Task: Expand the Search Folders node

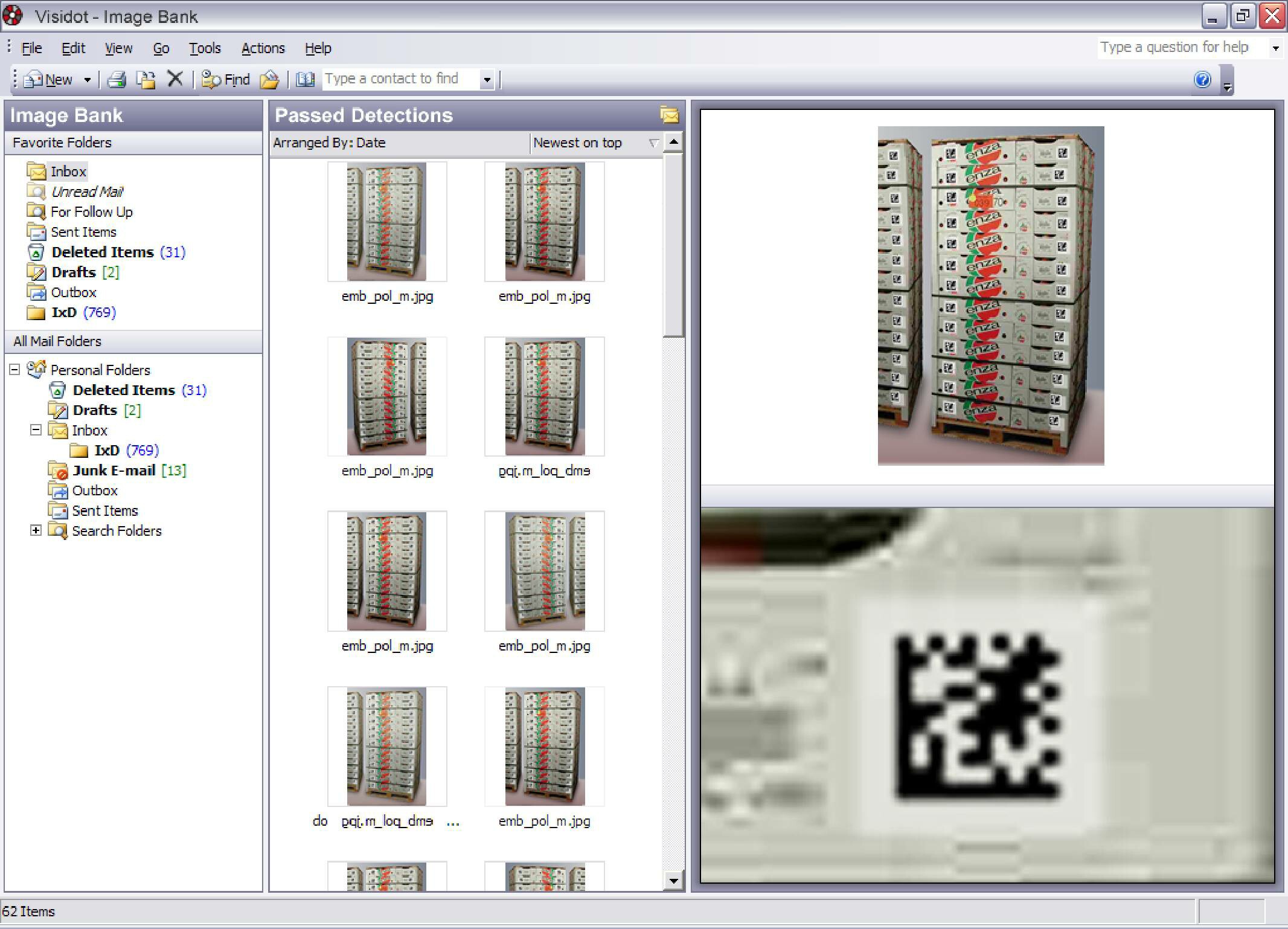Action: click(x=36, y=530)
